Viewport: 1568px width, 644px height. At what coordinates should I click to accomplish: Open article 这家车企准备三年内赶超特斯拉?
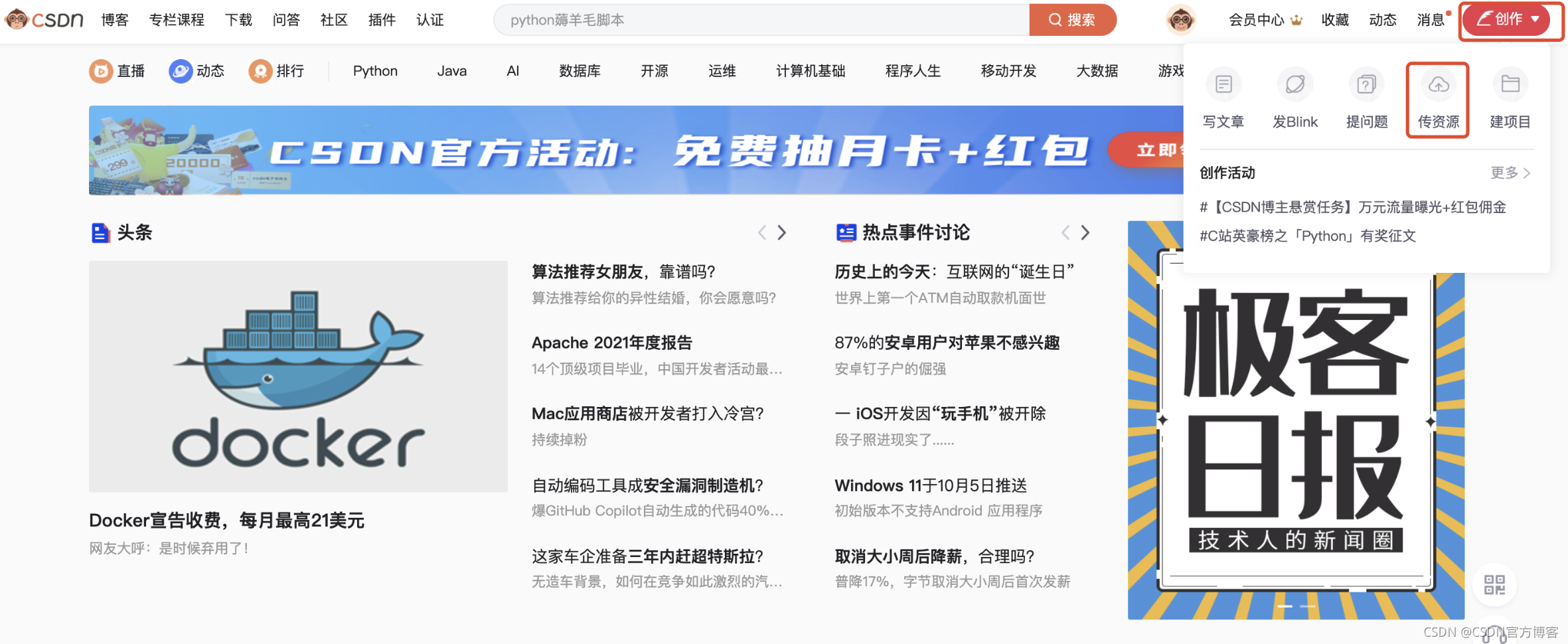pos(648,556)
